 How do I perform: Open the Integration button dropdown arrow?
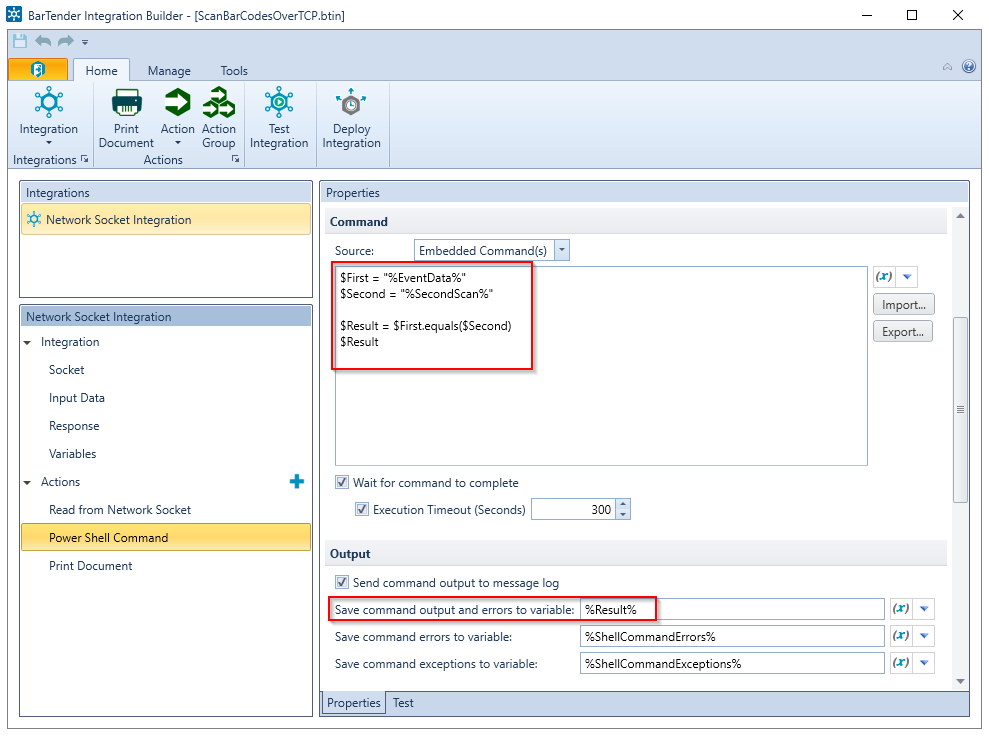point(49,143)
